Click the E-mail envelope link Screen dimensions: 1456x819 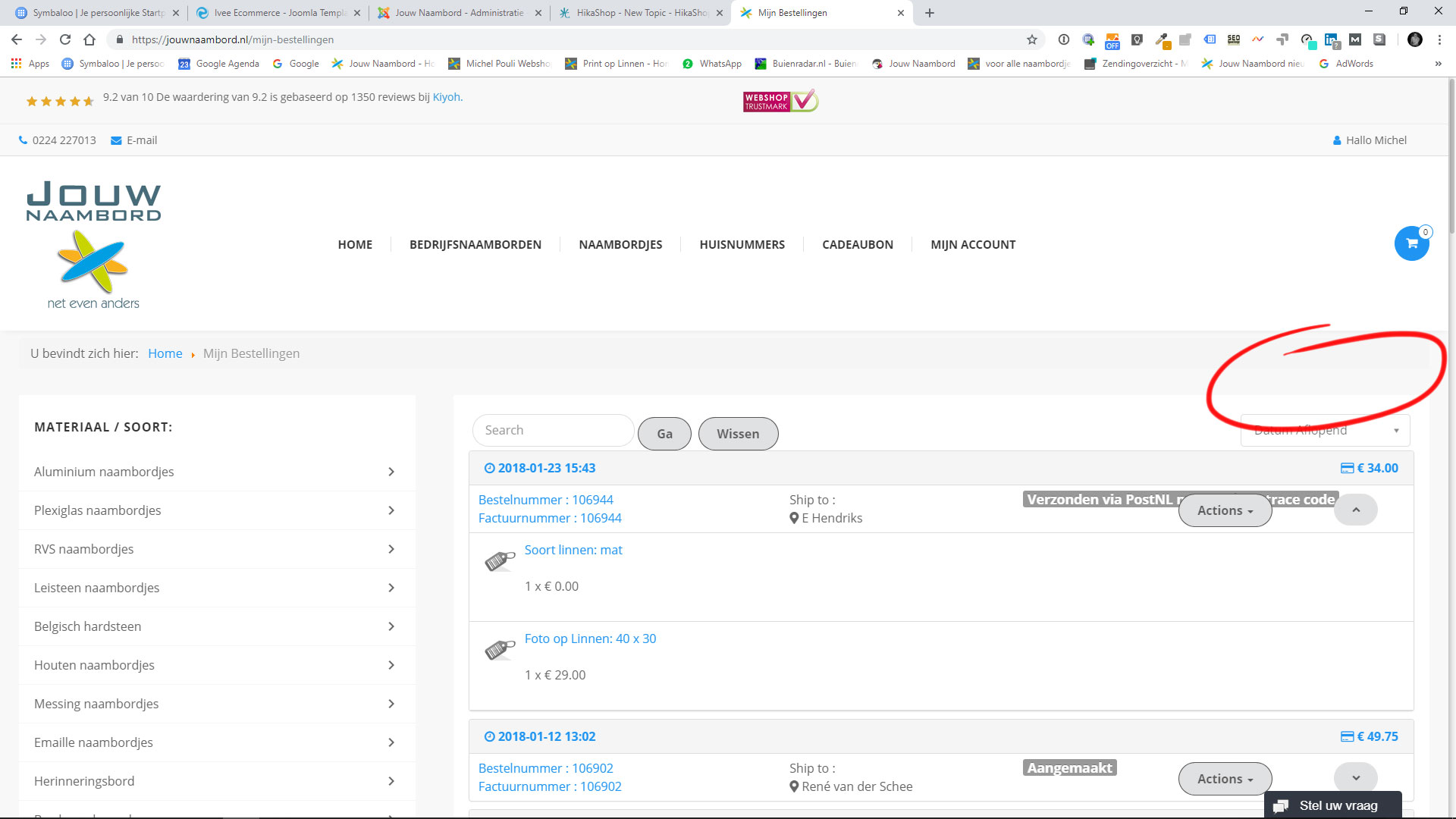click(x=134, y=140)
